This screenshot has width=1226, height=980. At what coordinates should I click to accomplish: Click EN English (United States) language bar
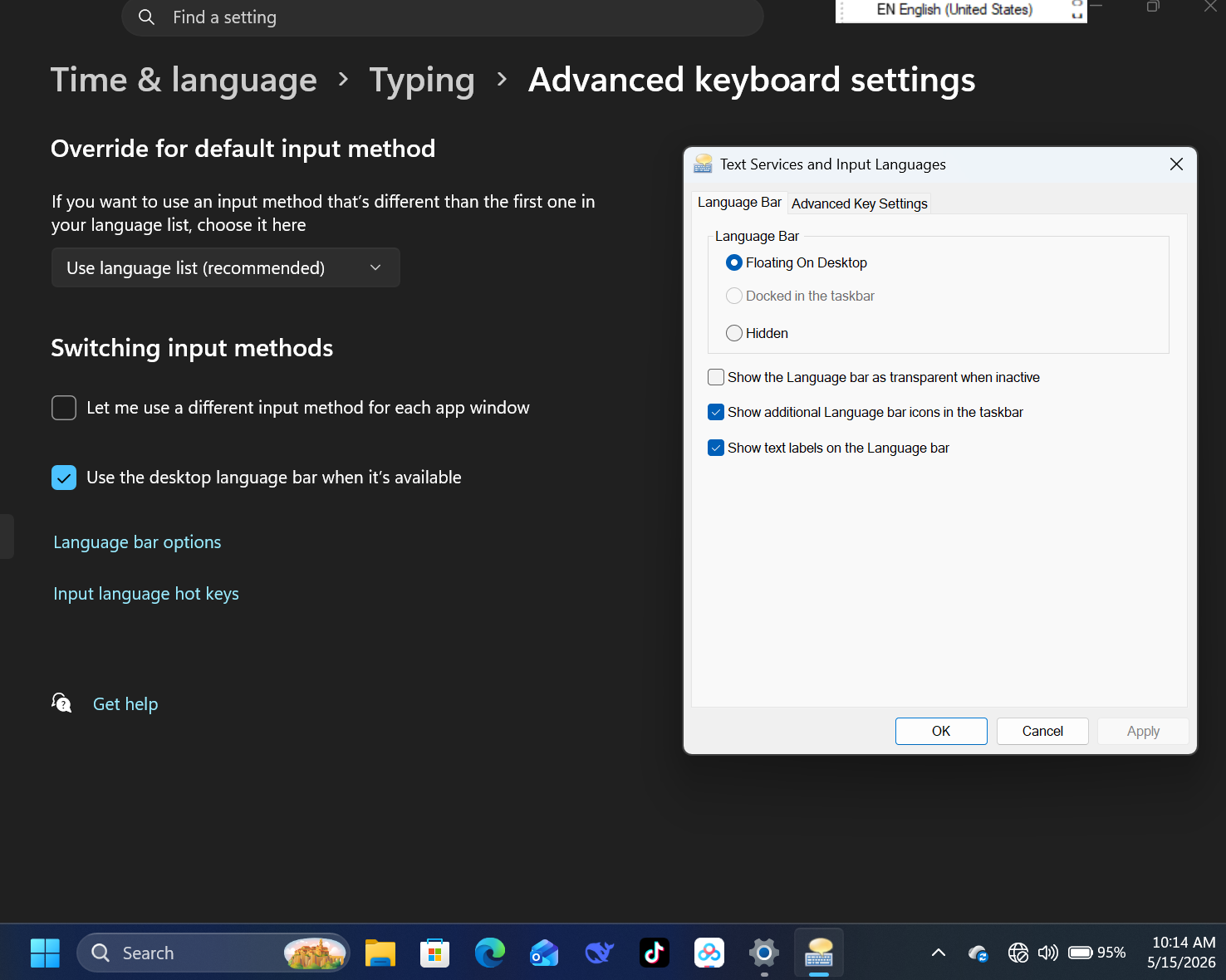[954, 10]
